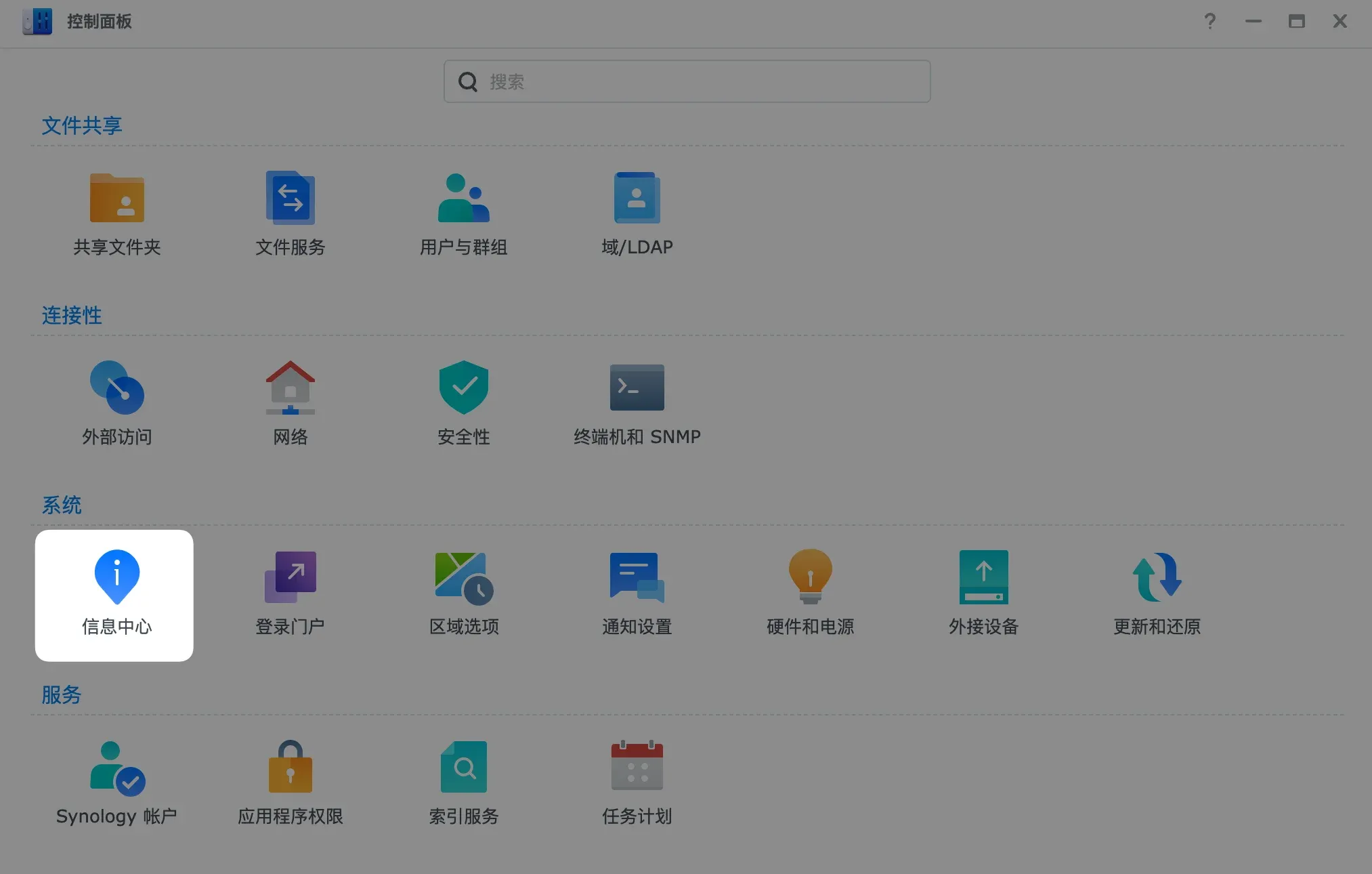Image resolution: width=1372 pixels, height=874 pixels.
Task: Open the 通知设置 notification settings icon
Action: pyautogui.click(x=637, y=577)
